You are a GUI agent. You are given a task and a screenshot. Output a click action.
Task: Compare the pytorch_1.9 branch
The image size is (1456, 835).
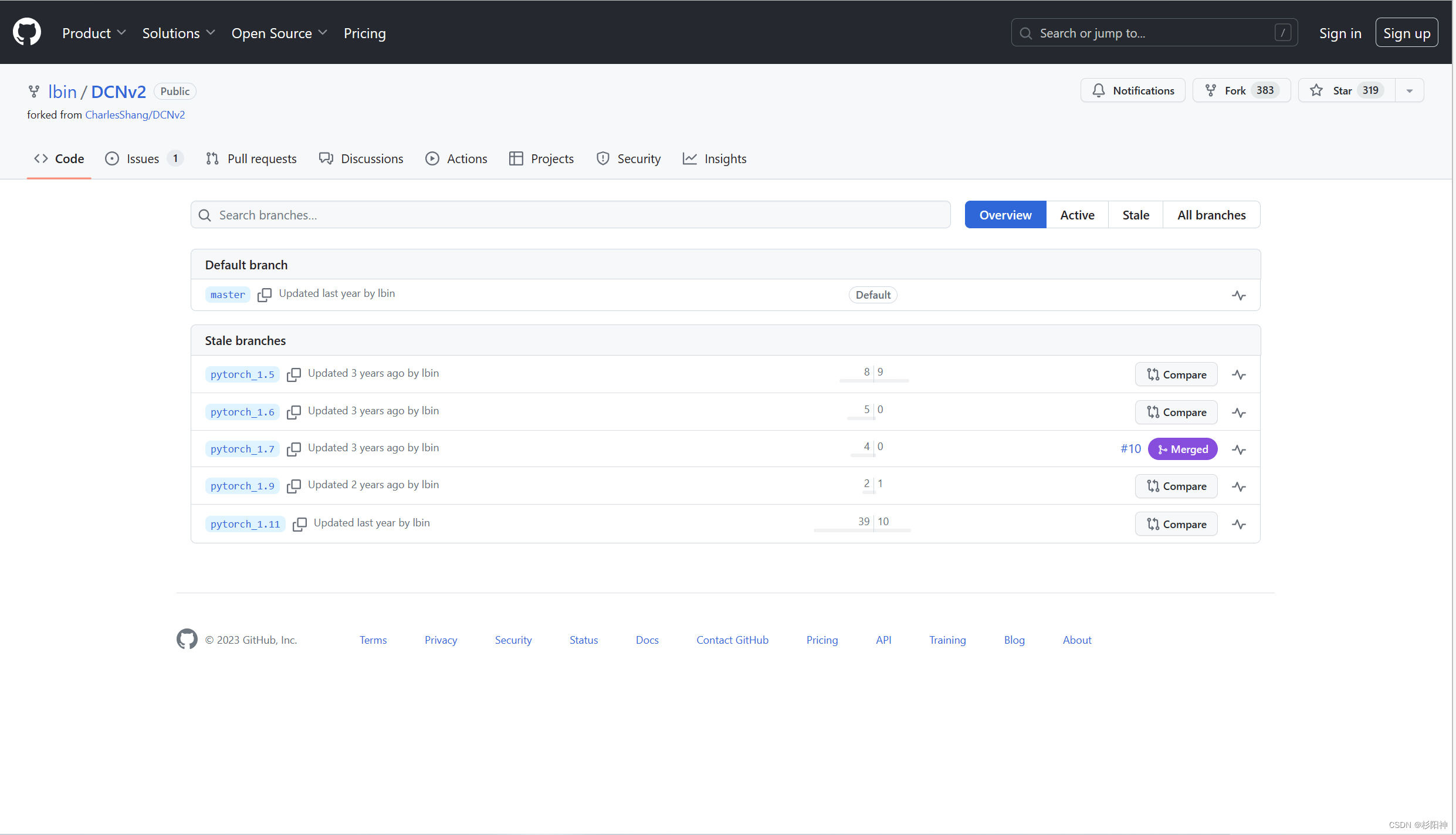(x=1176, y=486)
